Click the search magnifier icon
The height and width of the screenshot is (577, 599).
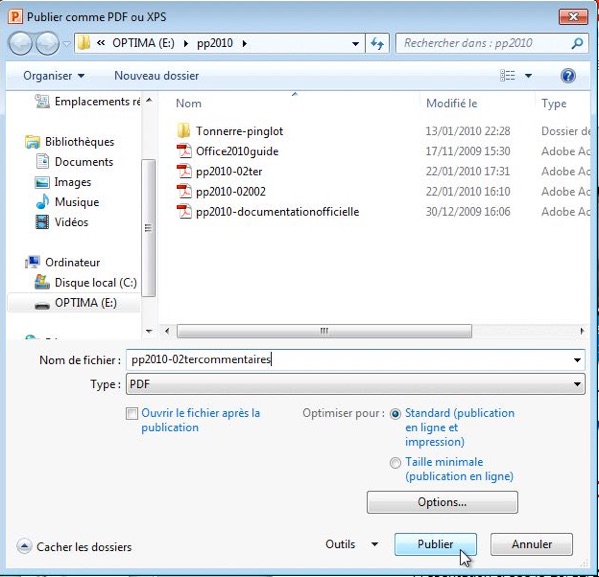pyautogui.click(x=577, y=43)
